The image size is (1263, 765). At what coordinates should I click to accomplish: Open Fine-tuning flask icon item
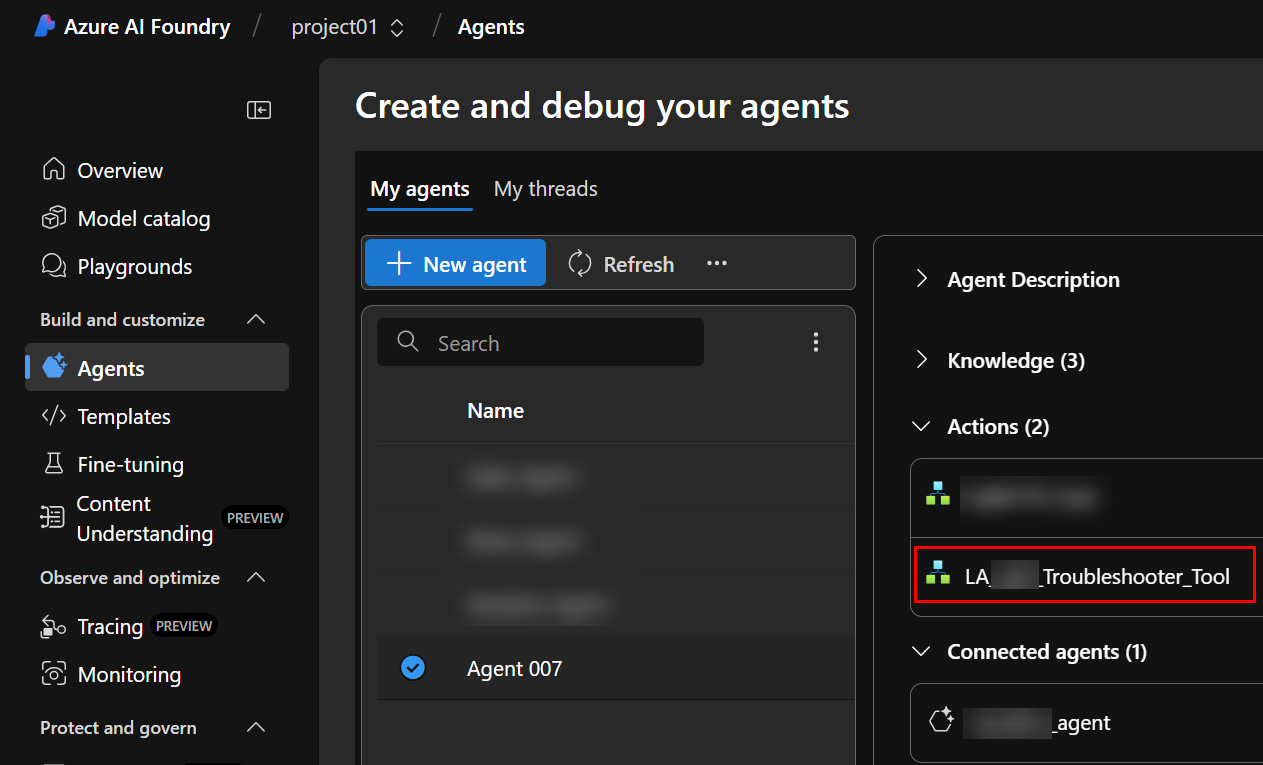[54, 464]
